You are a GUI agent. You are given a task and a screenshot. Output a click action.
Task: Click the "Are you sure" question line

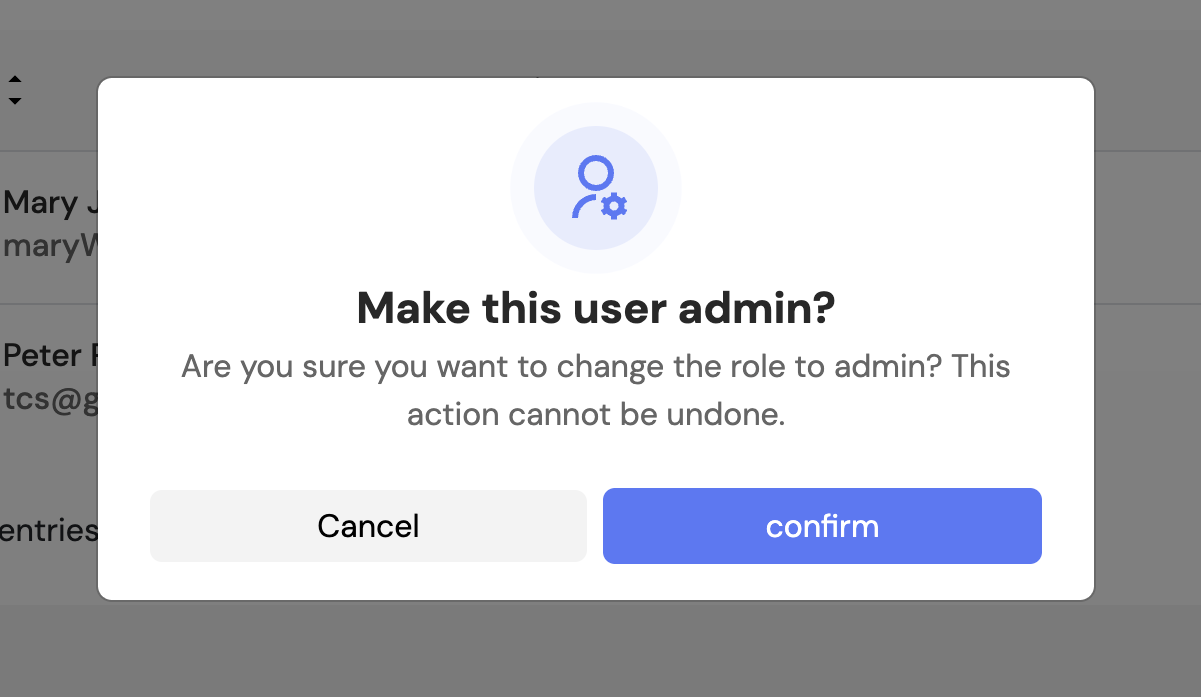click(x=595, y=366)
